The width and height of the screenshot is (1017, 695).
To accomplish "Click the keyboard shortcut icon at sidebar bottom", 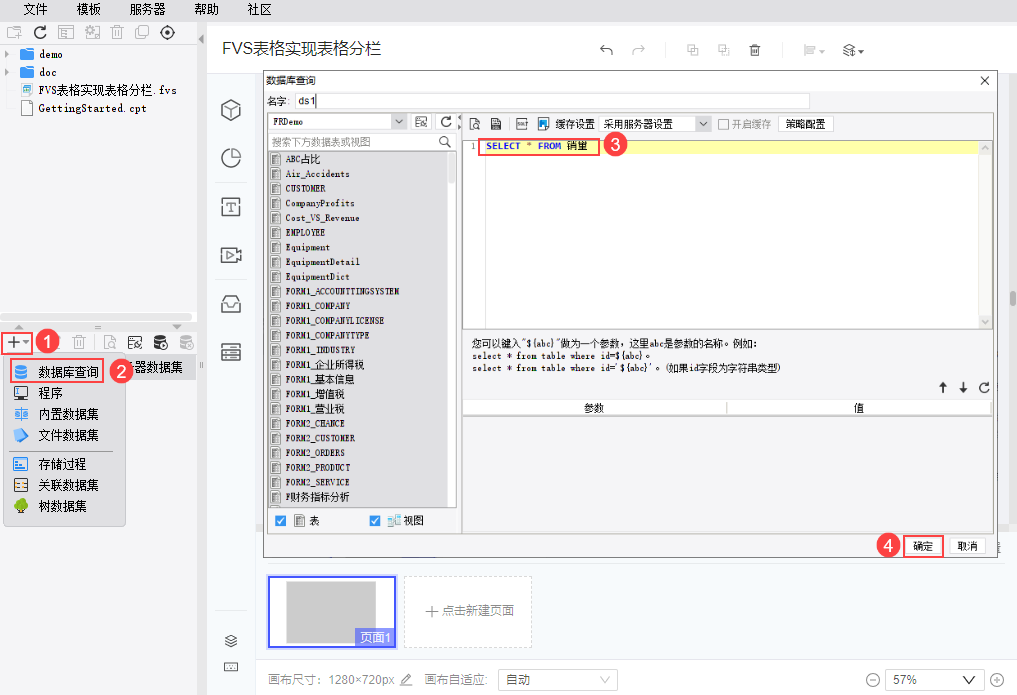I will click(x=231, y=666).
